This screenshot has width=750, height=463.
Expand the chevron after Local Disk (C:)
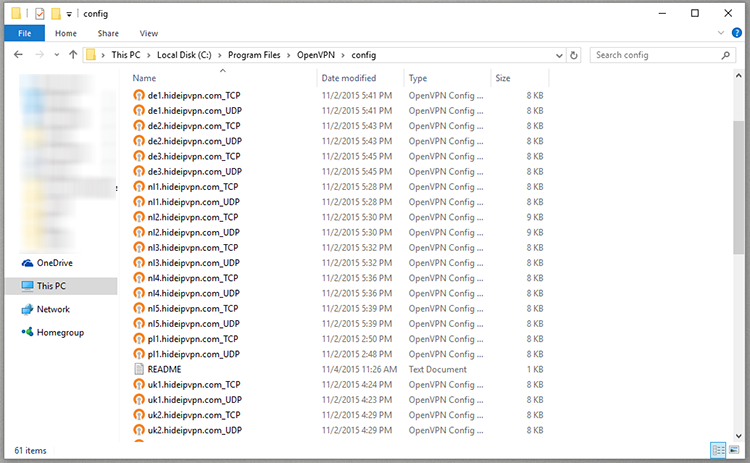[x=220, y=55]
